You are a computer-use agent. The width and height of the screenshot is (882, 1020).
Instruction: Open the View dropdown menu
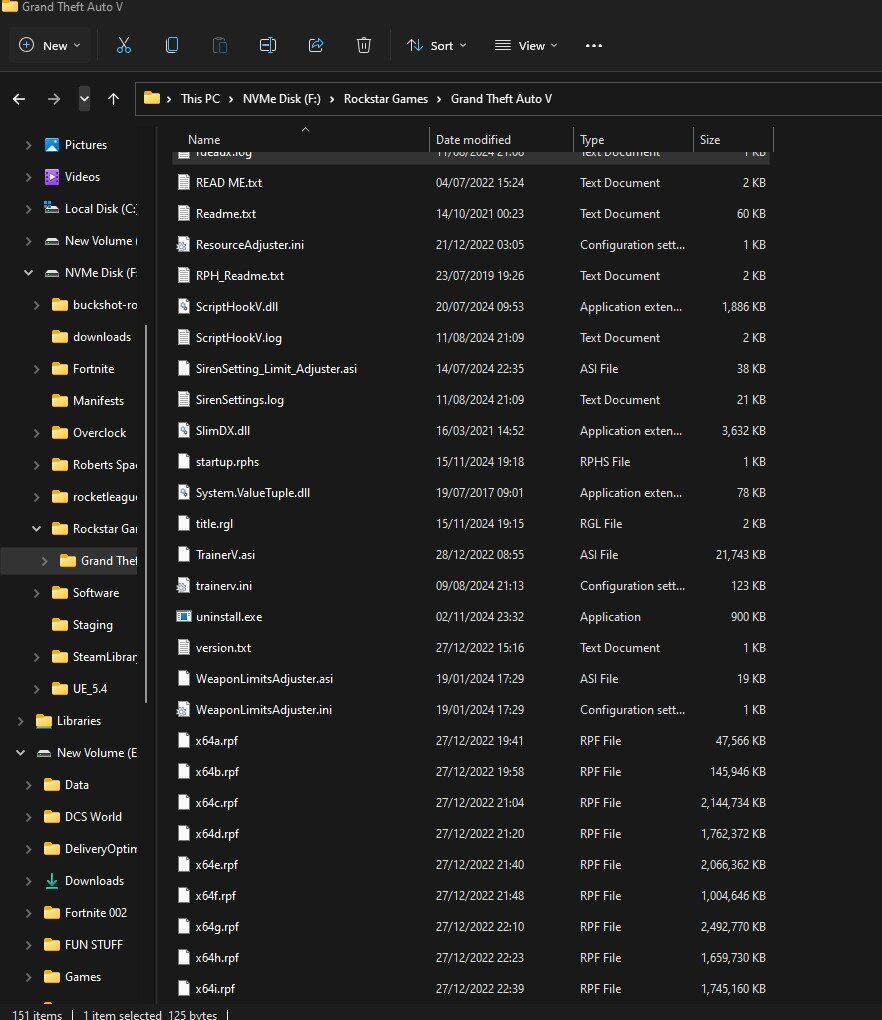click(x=526, y=45)
